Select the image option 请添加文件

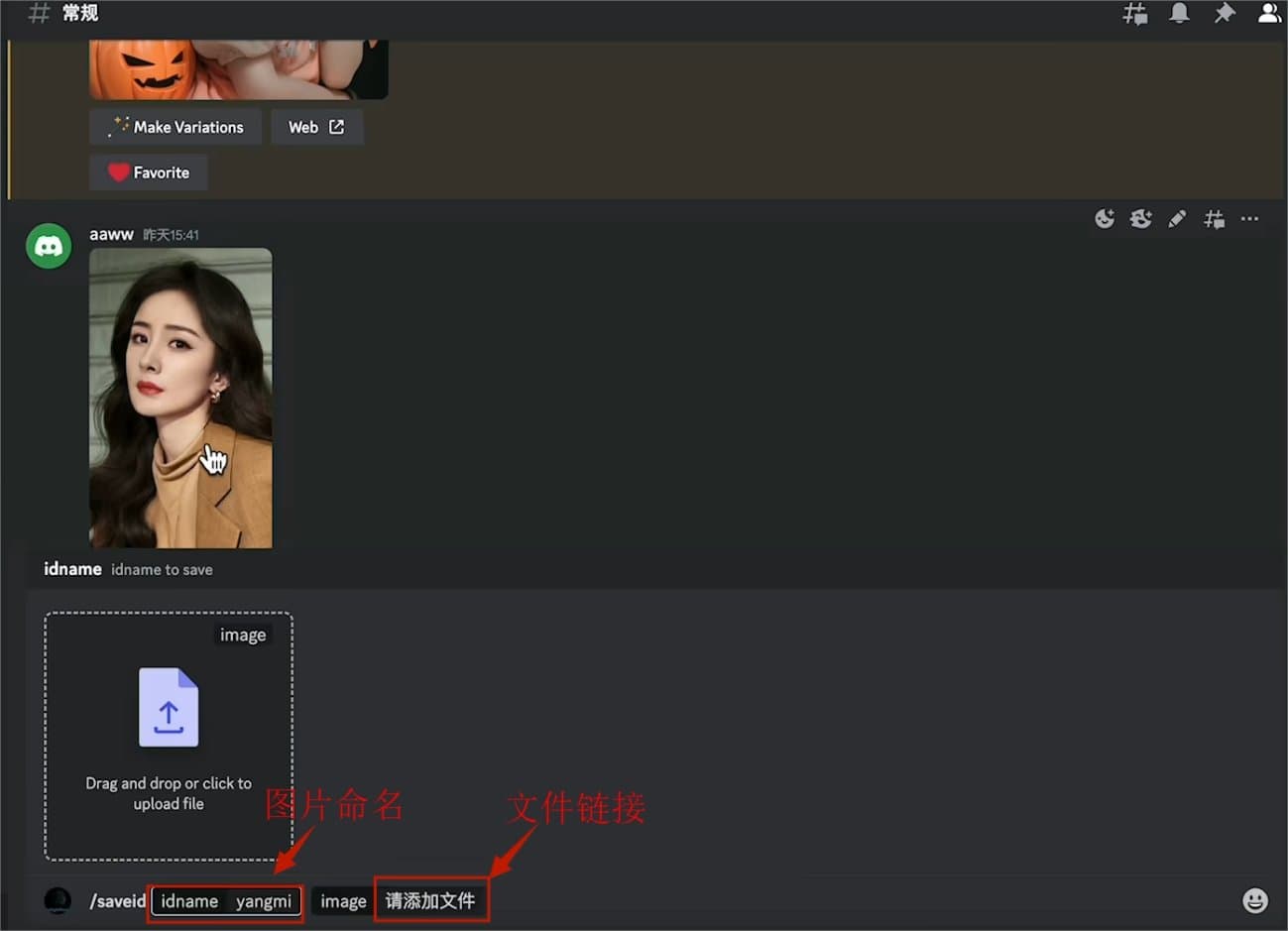pos(430,901)
